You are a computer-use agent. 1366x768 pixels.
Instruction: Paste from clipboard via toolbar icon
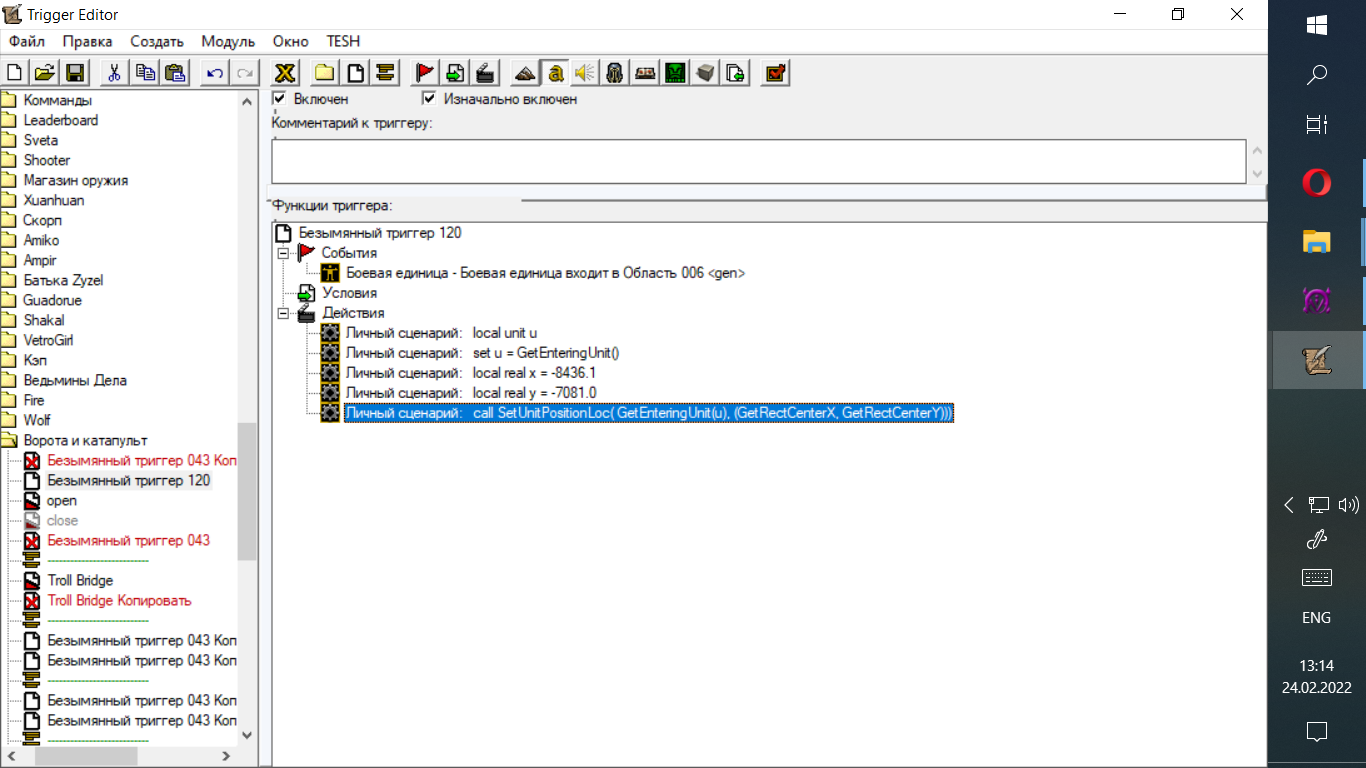tap(176, 73)
